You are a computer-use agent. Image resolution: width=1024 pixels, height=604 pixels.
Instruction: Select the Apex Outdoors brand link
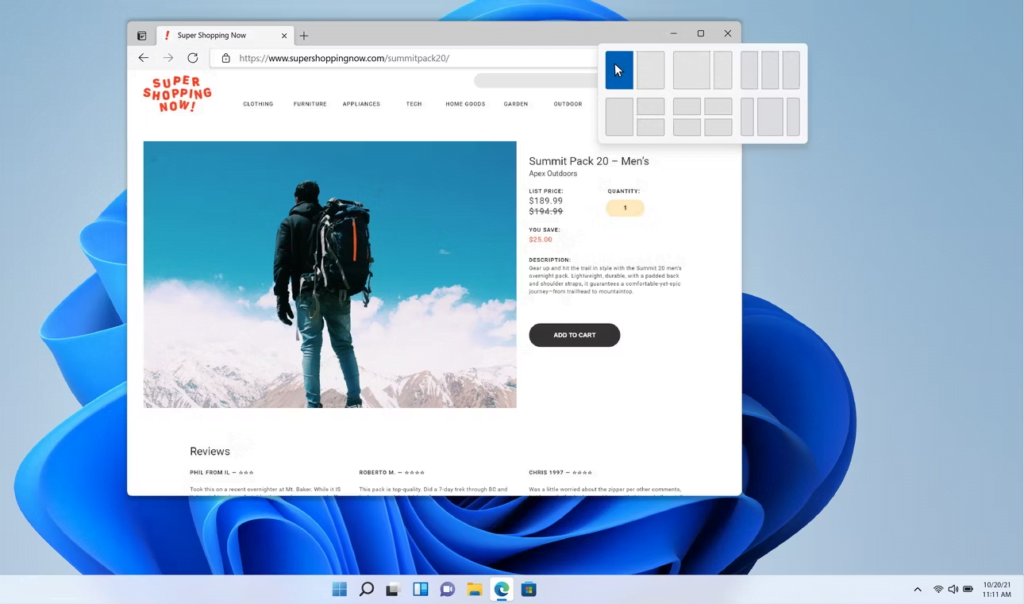555,172
